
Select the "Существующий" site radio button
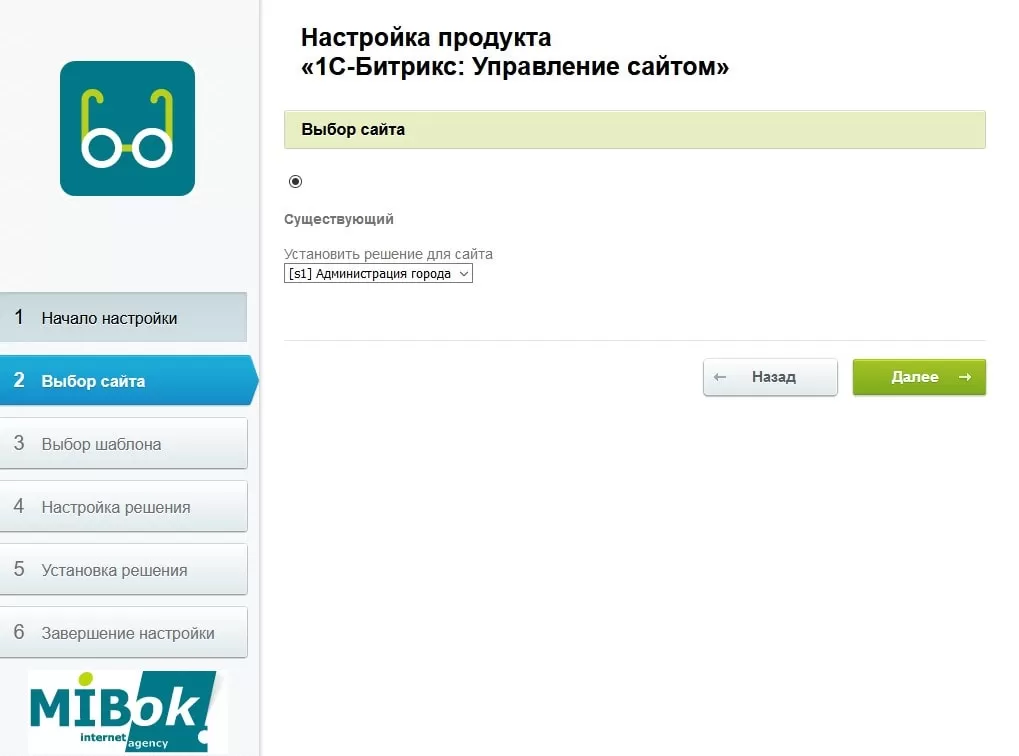point(296,181)
